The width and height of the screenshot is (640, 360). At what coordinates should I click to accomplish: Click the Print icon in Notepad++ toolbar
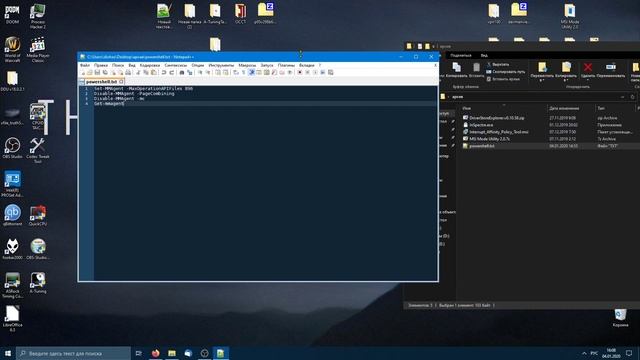[x=128, y=72]
